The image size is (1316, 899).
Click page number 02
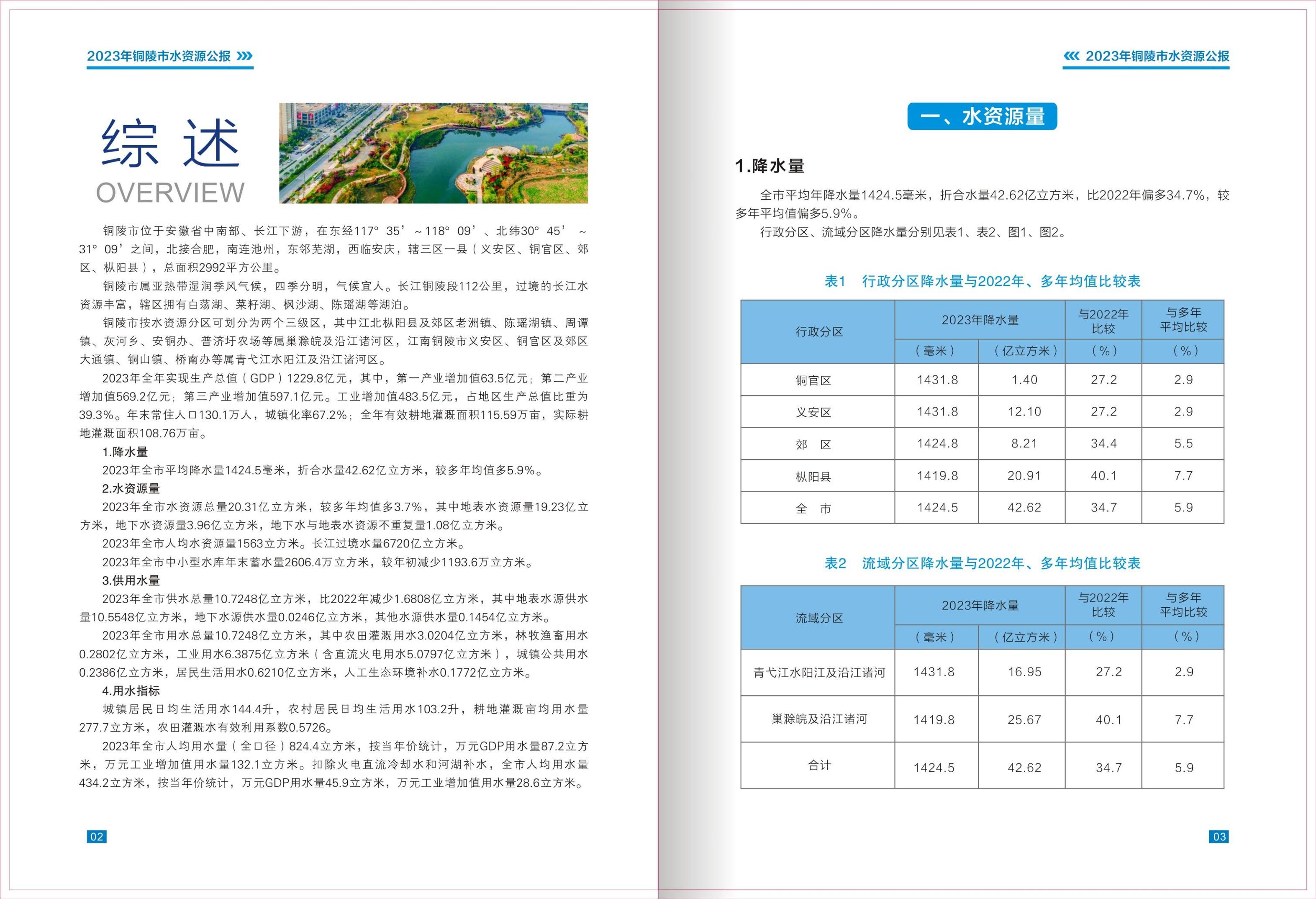(97, 837)
